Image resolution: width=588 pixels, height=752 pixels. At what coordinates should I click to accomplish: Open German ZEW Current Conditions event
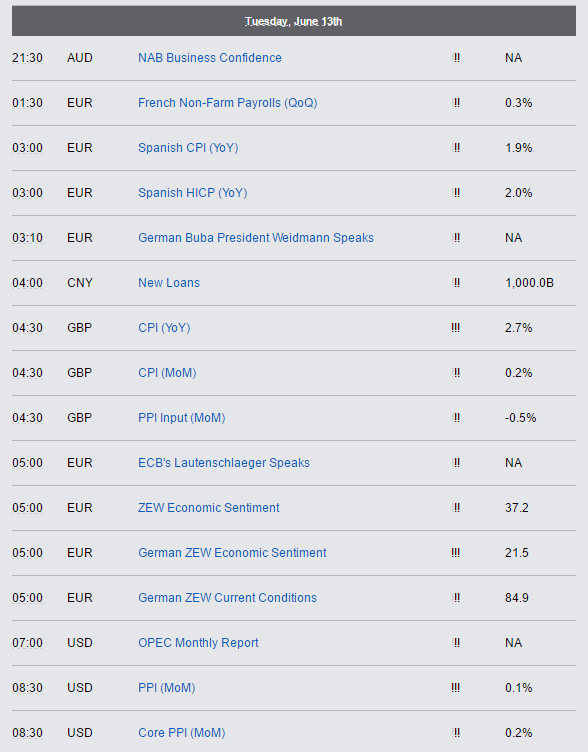click(x=227, y=598)
